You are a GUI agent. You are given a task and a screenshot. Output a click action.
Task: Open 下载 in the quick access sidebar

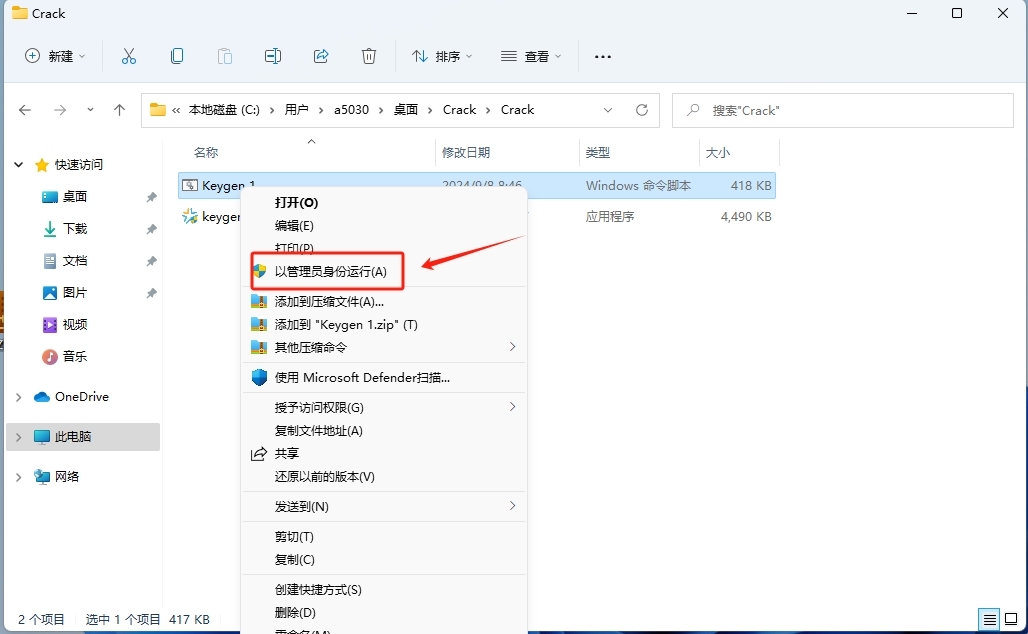pyautogui.click(x=75, y=229)
